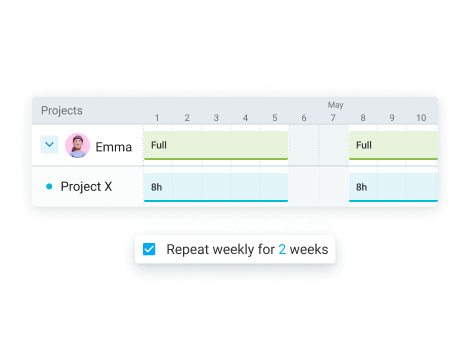Screen dimensions: 470x360
Task: Click day 1 in the date header
Action: point(157,118)
